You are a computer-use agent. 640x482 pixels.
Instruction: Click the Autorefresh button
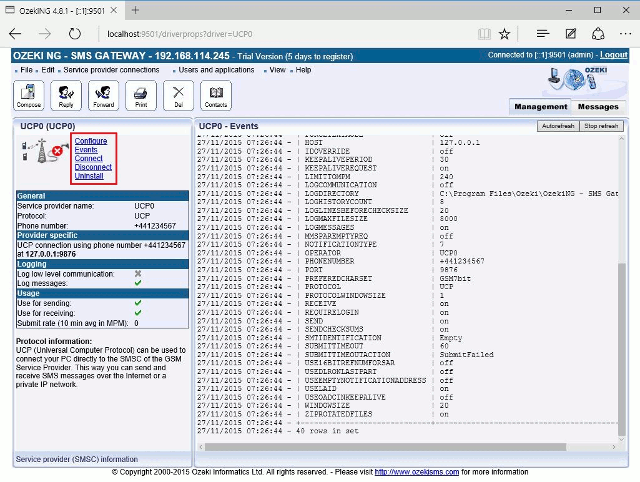coord(558,126)
